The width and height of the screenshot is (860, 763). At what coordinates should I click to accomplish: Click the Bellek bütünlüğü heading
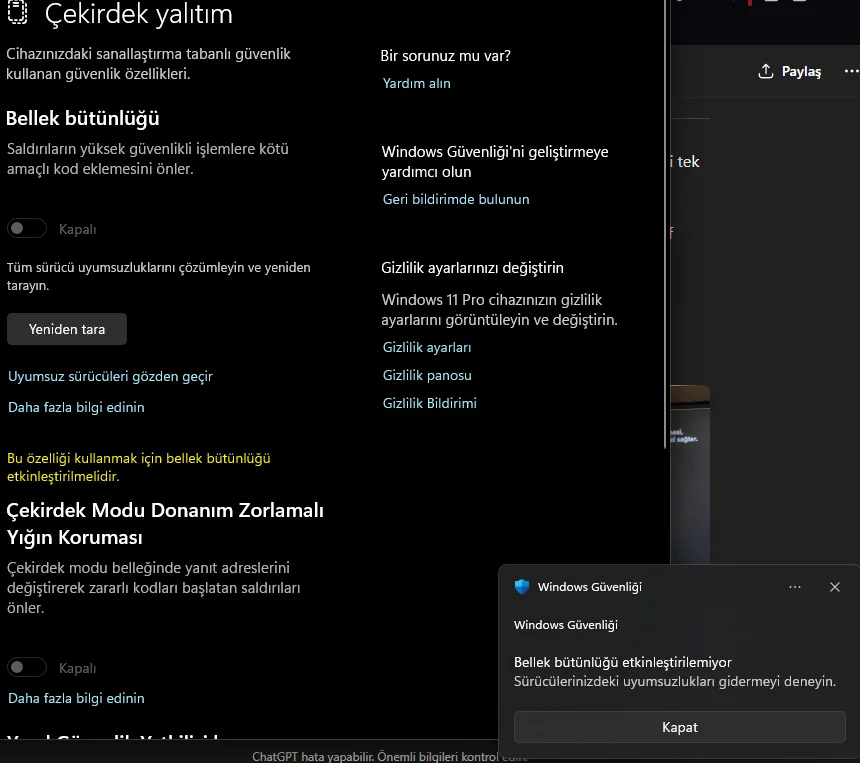coord(83,118)
